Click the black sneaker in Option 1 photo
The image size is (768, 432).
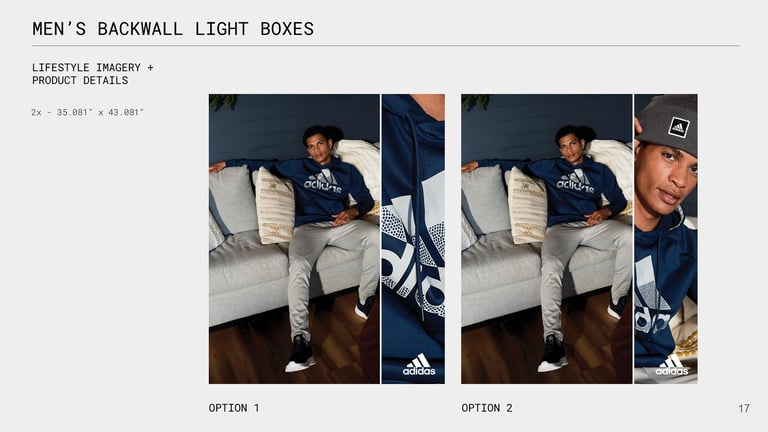[x=300, y=354]
